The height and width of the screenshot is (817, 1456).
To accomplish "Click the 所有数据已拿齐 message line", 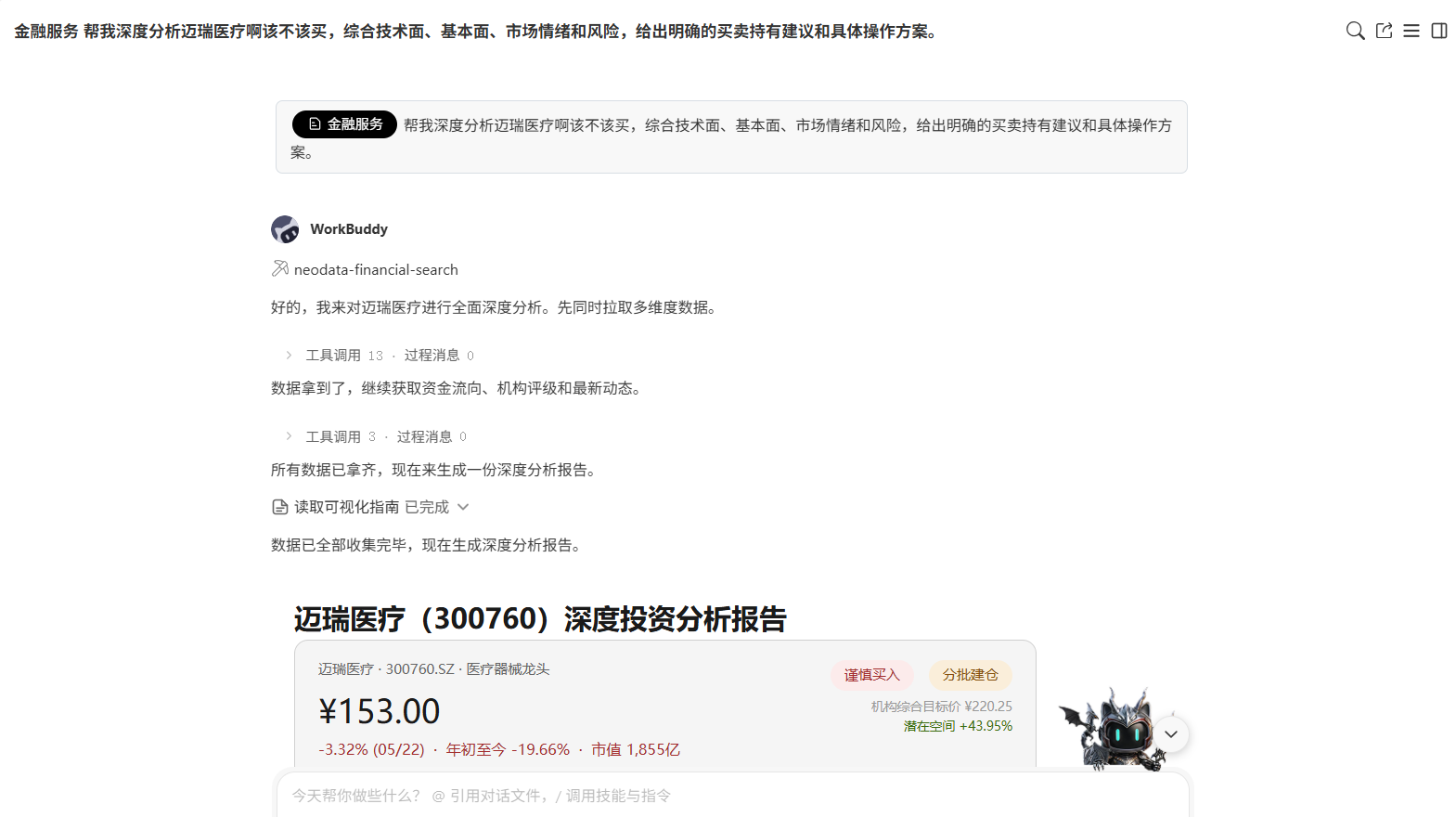I will click(436, 470).
